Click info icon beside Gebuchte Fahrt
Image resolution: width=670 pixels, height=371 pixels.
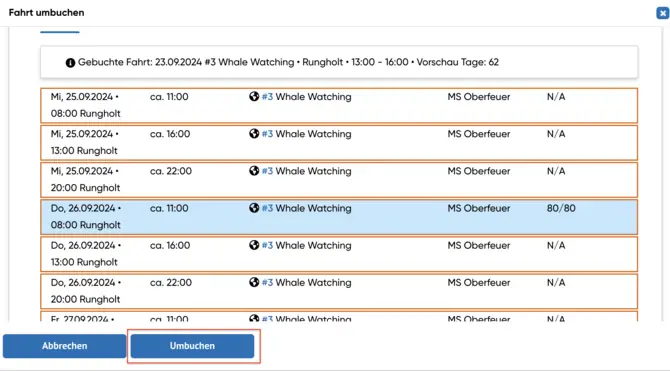coord(71,63)
